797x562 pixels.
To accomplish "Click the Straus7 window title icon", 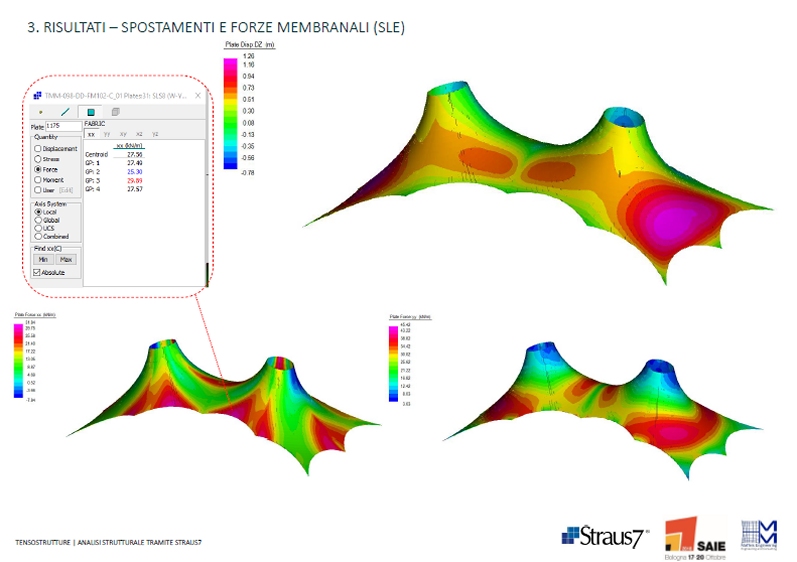I will [37, 95].
